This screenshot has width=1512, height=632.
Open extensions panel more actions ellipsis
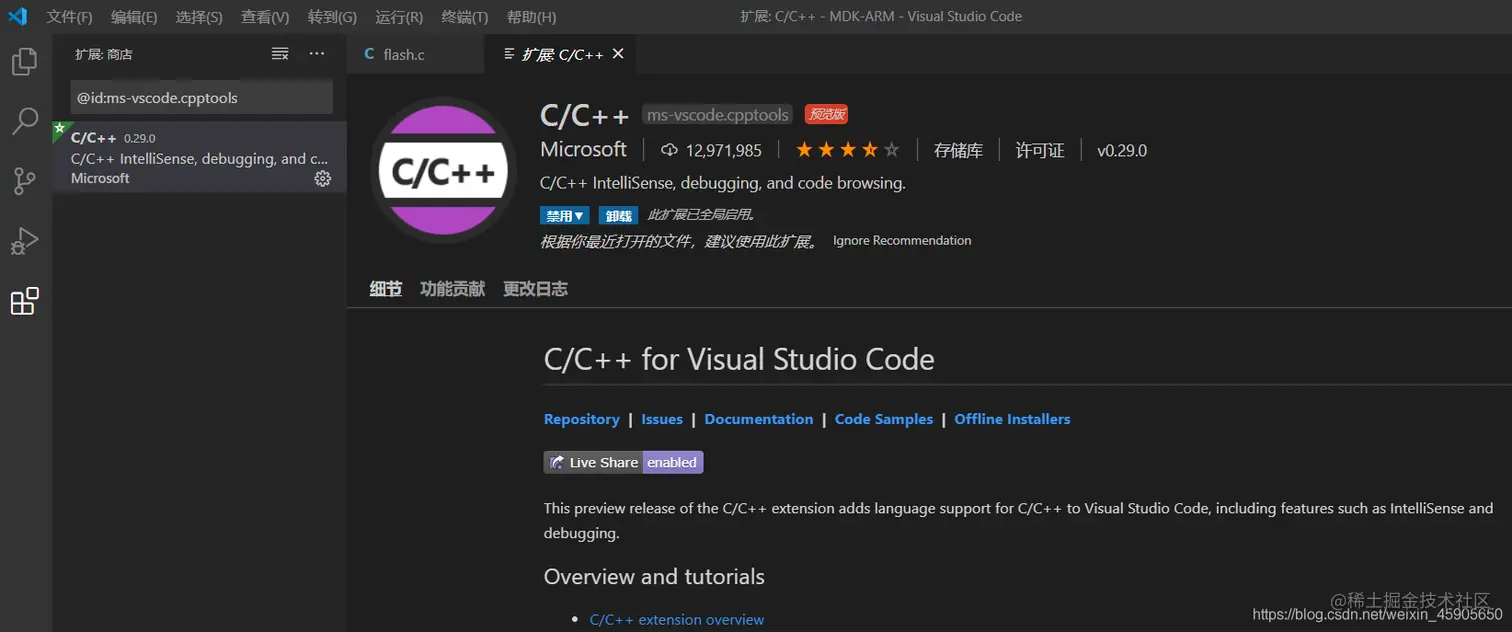[x=317, y=54]
